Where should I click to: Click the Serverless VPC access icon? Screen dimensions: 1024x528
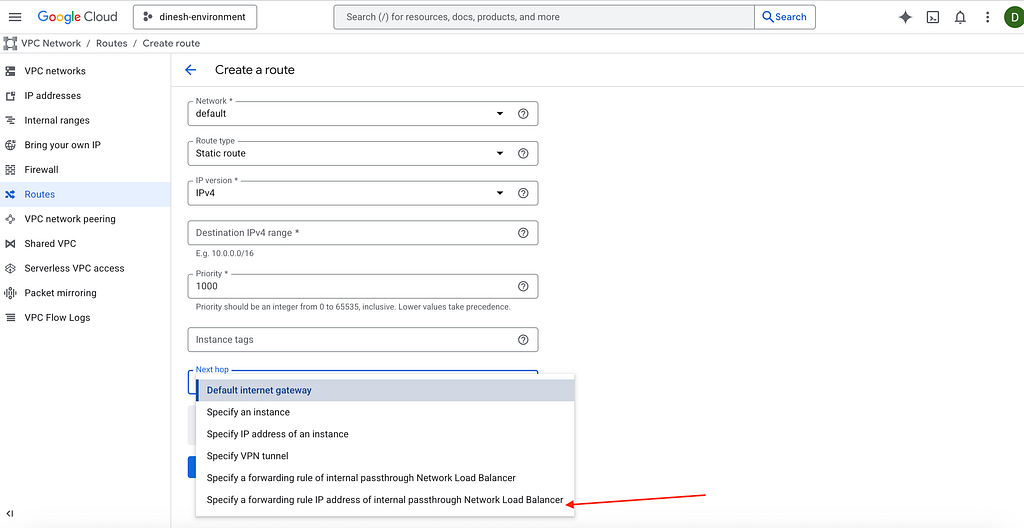point(10,269)
